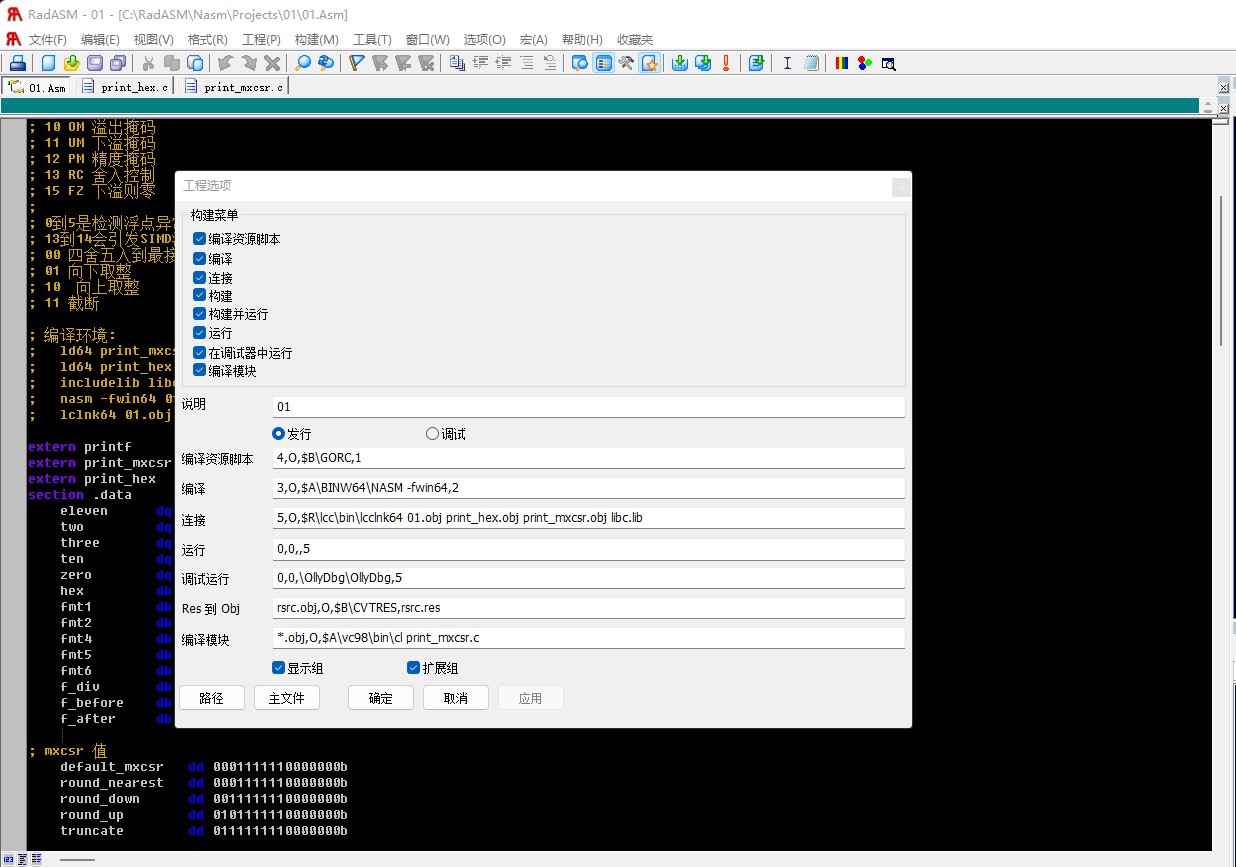The image size is (1236, 867).
Task: Click the rainbow color bars icon
Action: pos(842,63)
